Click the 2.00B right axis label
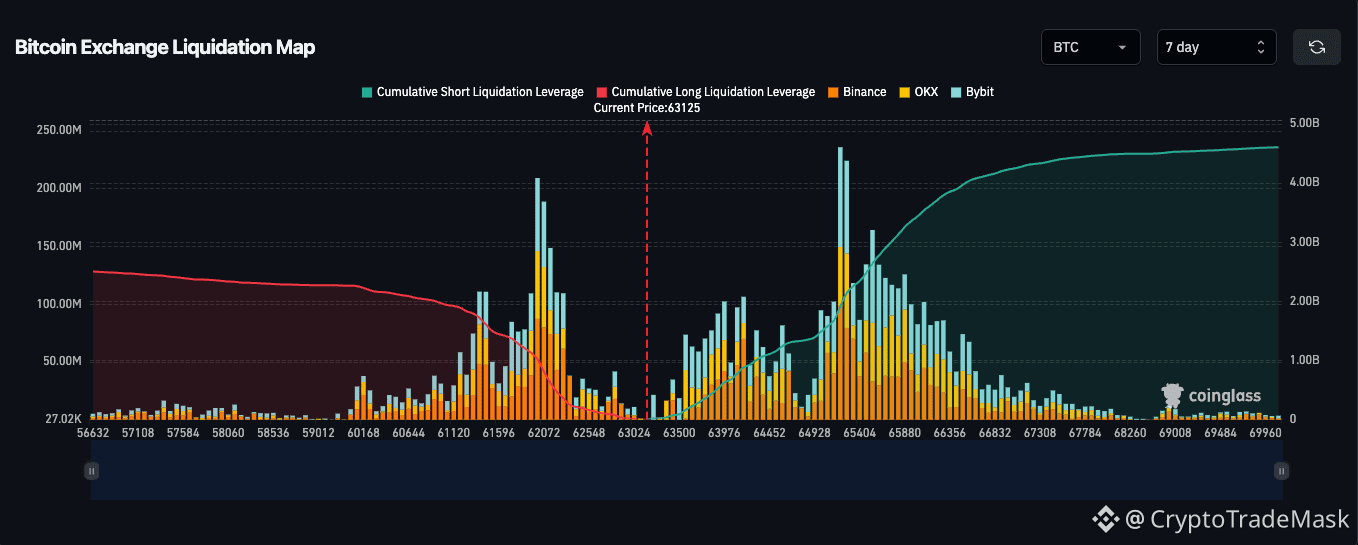 click(x=1304, y=301)
